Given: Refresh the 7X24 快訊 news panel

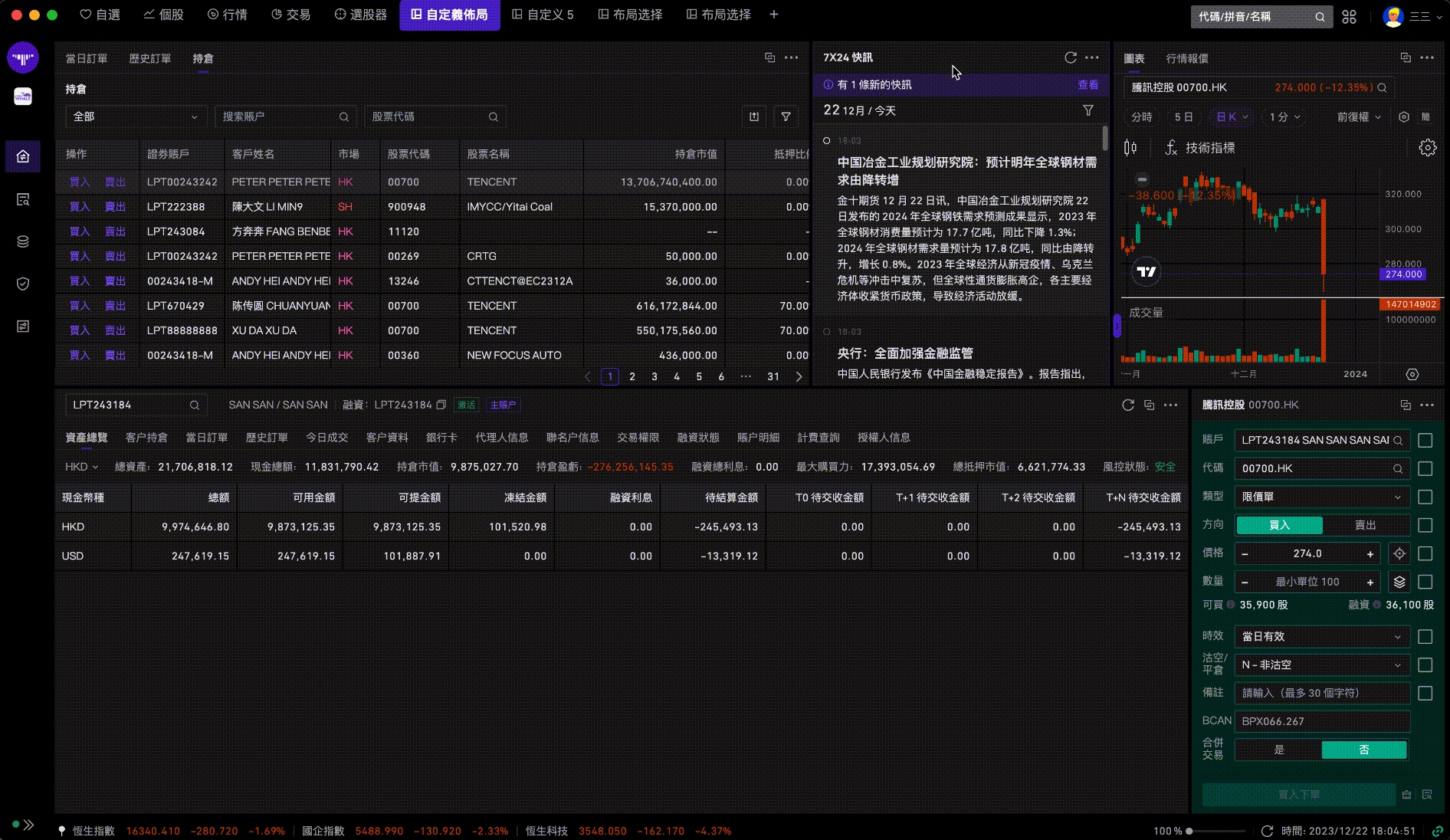Looking at the screenshot, I should pyautogui.click(x=1071, y=57).
